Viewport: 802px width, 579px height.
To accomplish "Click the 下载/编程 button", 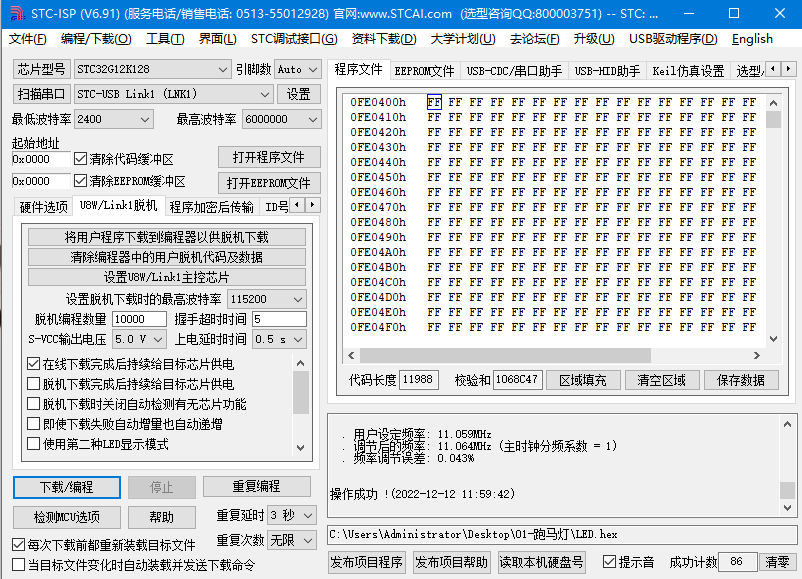I will click(66, 487).
